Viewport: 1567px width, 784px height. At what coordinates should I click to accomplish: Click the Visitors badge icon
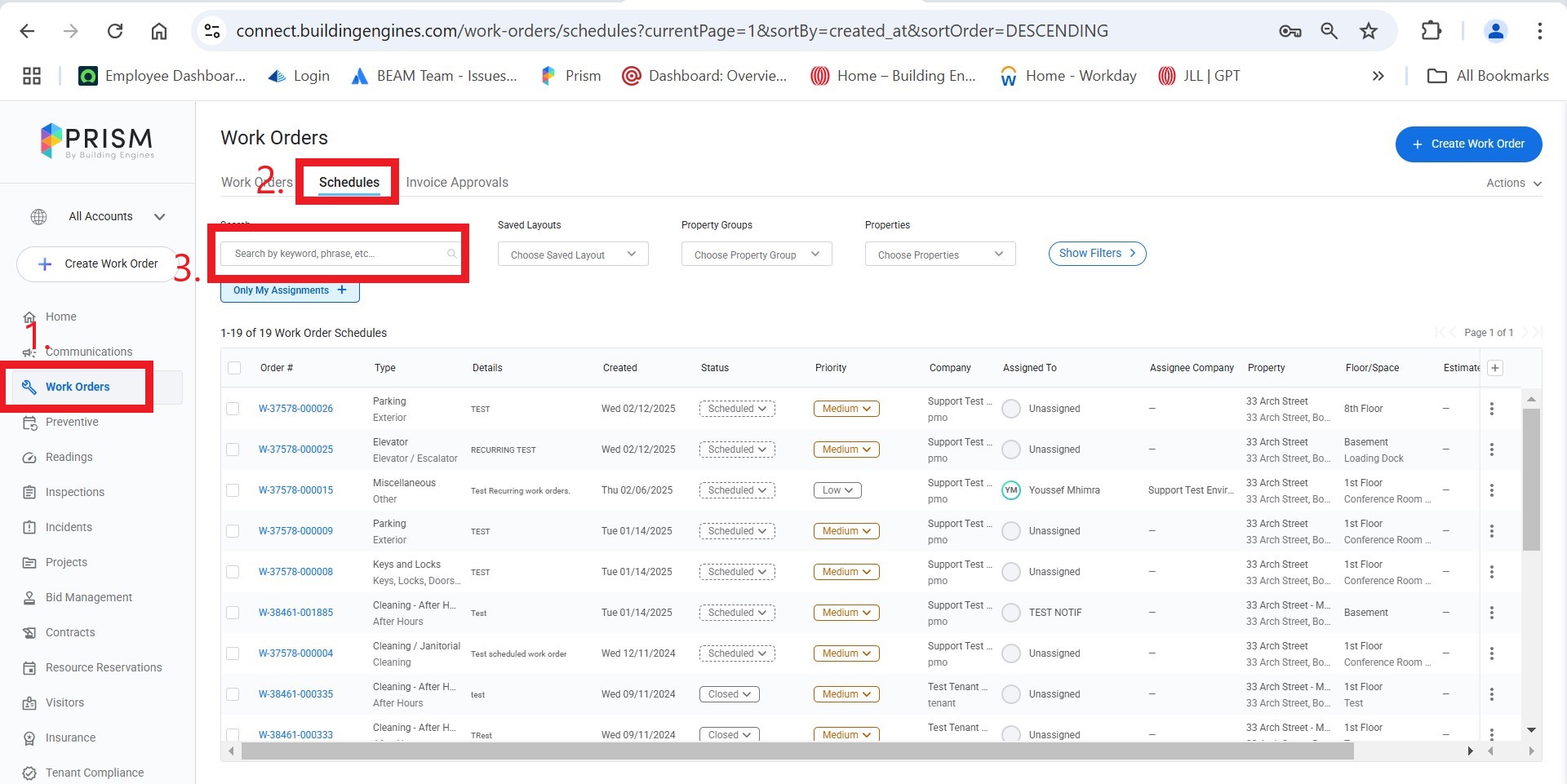tap(29, 703)
